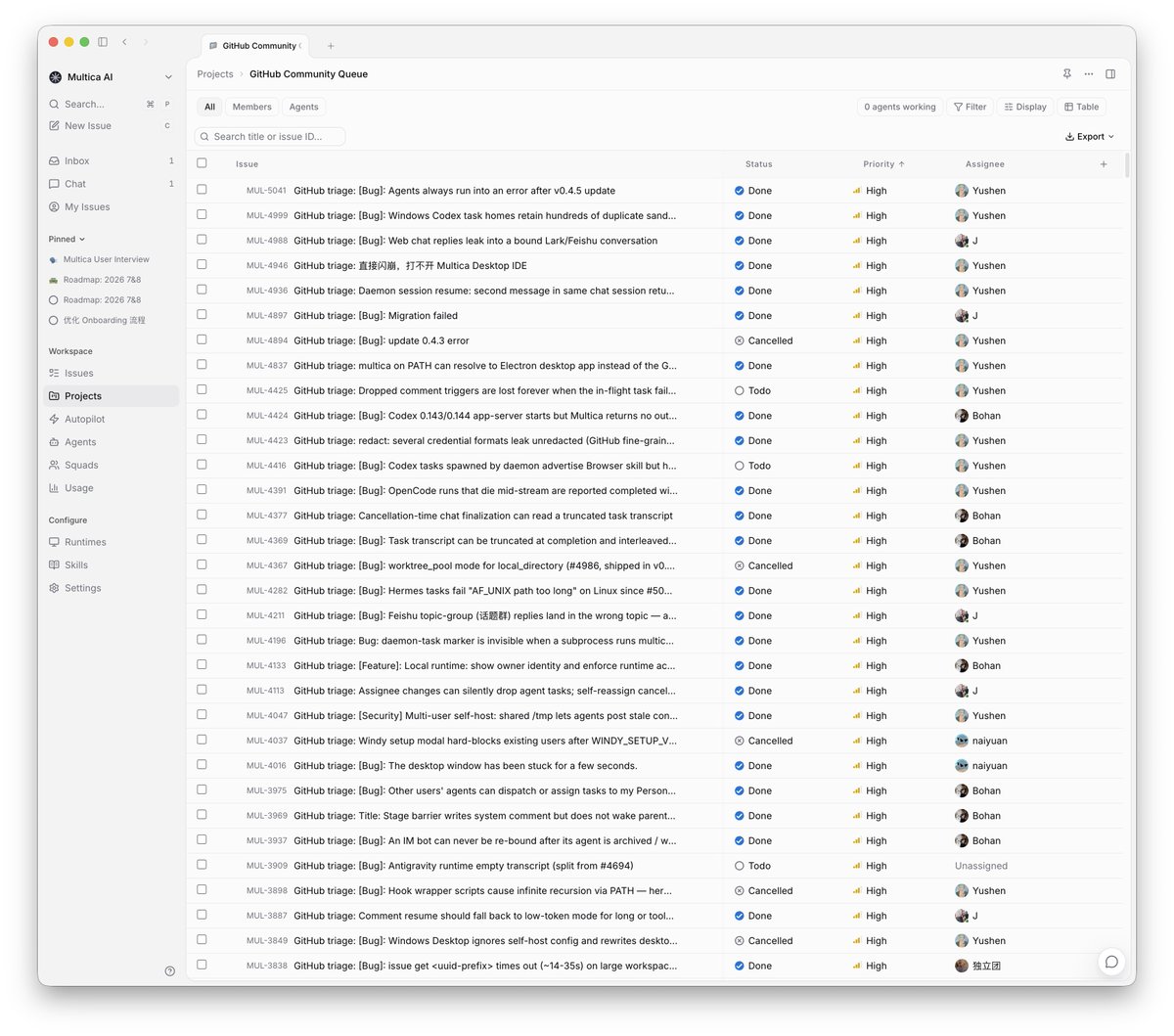Open Settings under Configure
This screenshot has height=1036, width=1174.
pos(112,588)
